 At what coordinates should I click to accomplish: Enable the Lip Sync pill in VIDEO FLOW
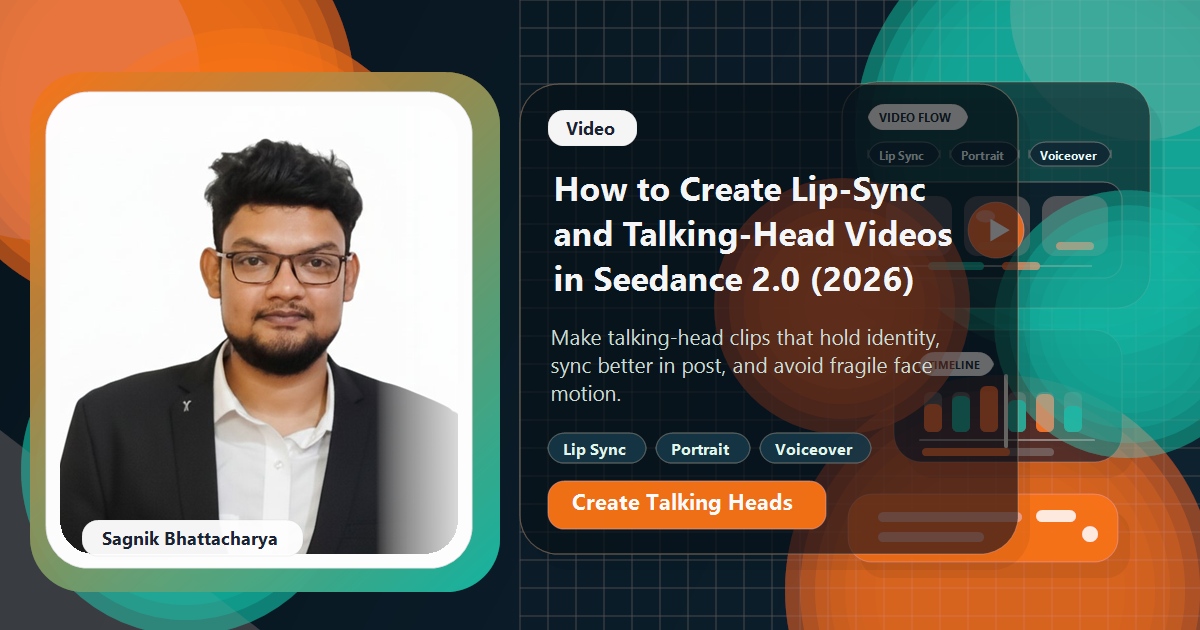pos(903,154)
